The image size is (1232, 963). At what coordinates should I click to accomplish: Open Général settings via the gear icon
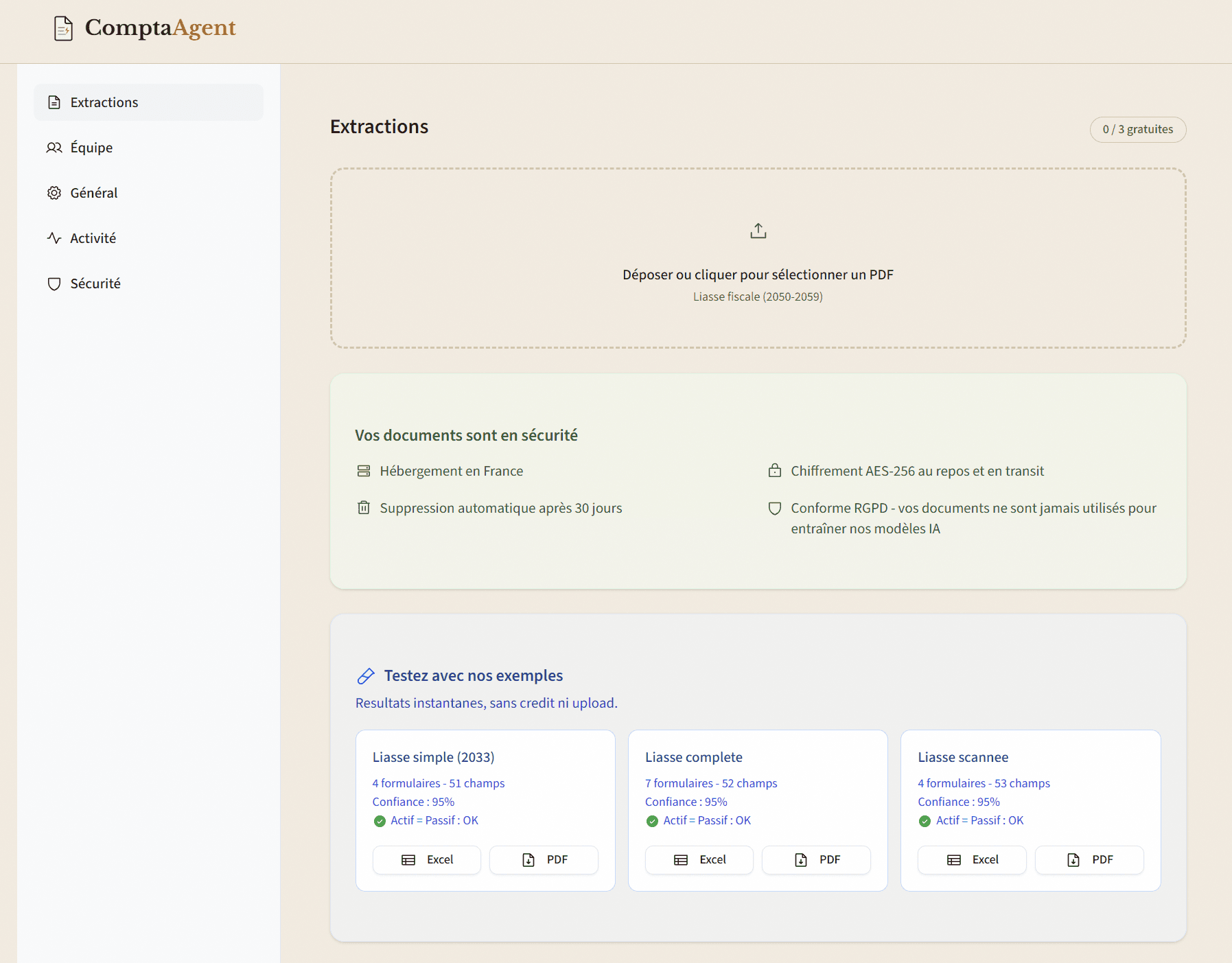tap(54, 192)
